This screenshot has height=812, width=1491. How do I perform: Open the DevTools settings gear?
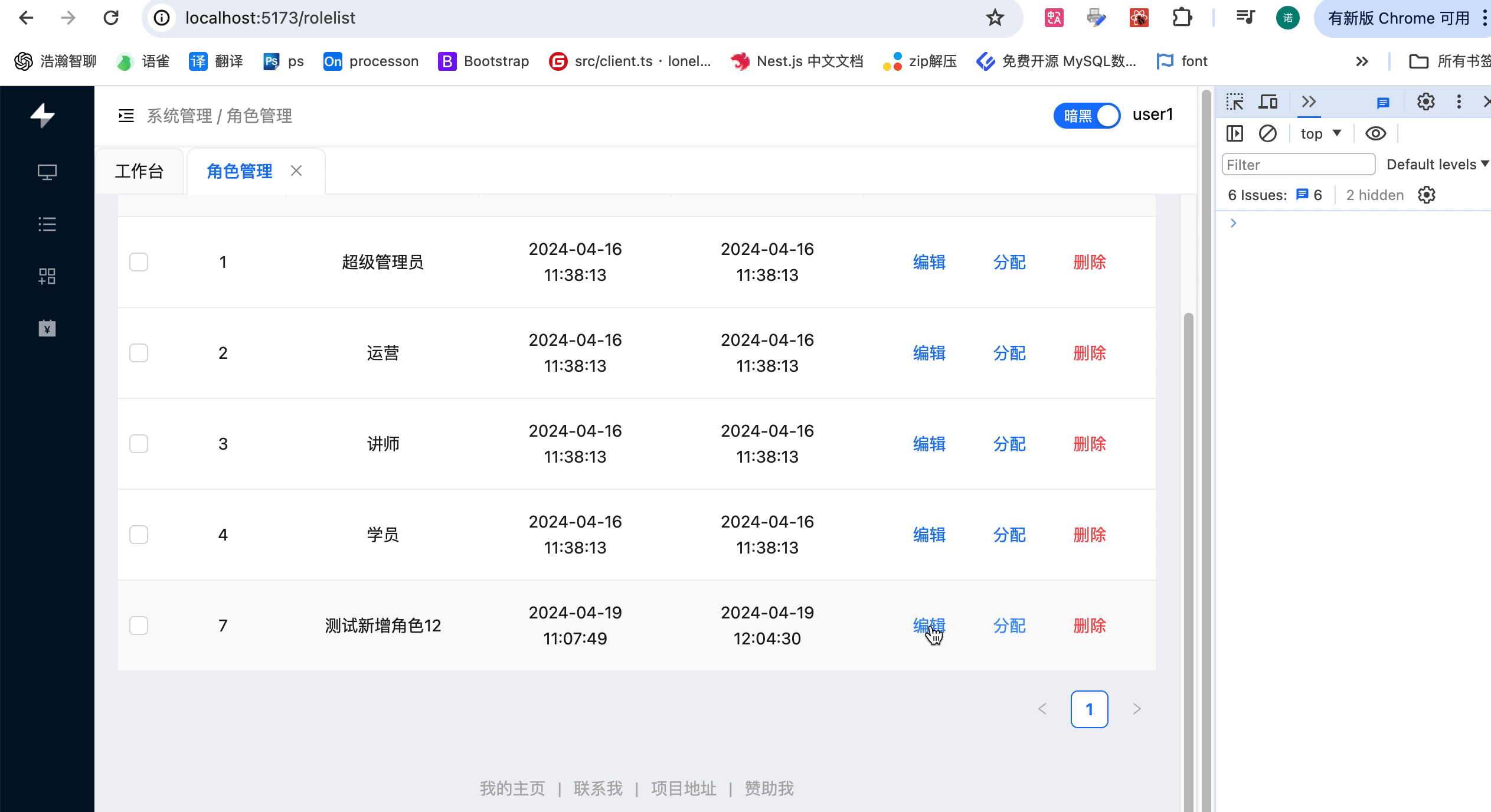(1425, 102)
